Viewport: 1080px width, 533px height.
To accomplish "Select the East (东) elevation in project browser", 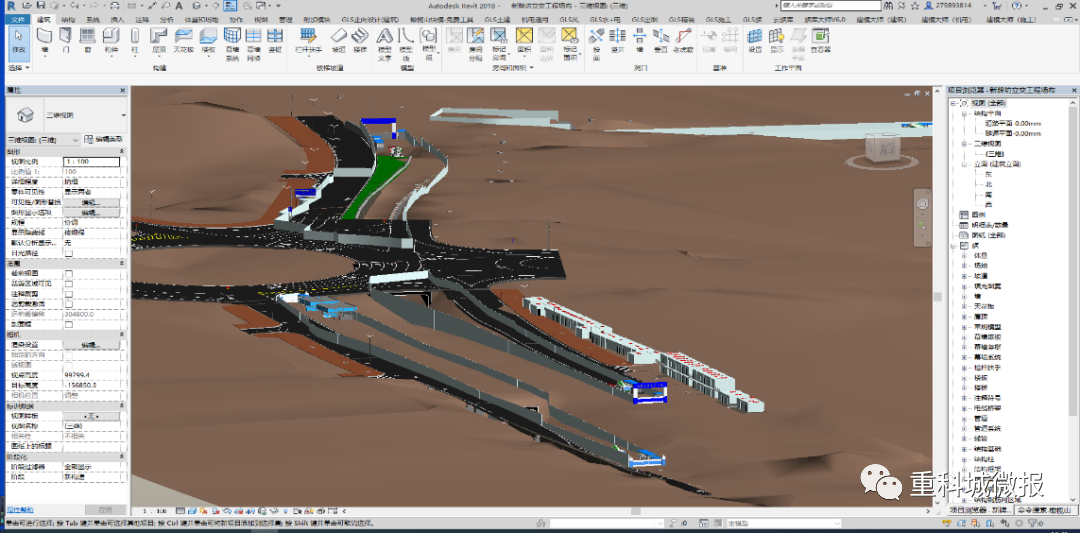I will click(988, 174).
